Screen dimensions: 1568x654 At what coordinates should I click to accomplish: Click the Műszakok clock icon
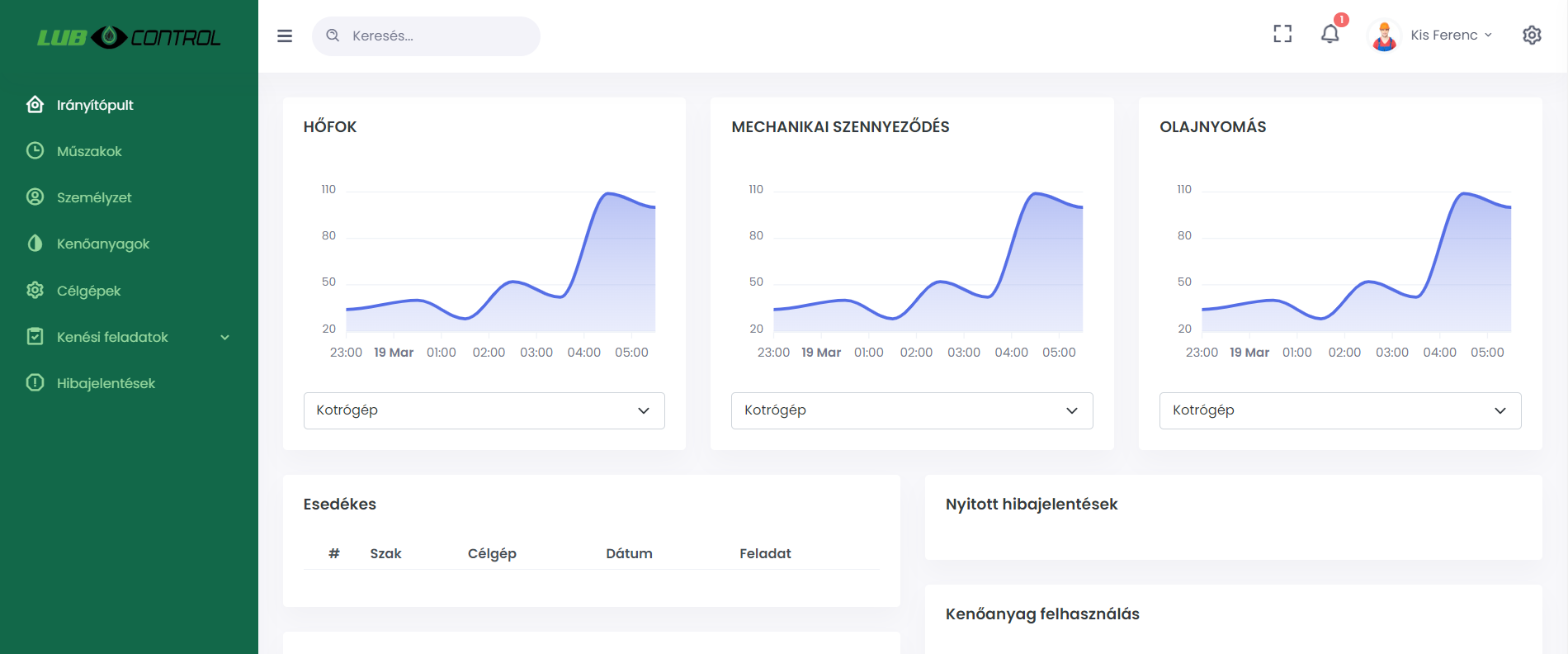(x=35, y=151)
